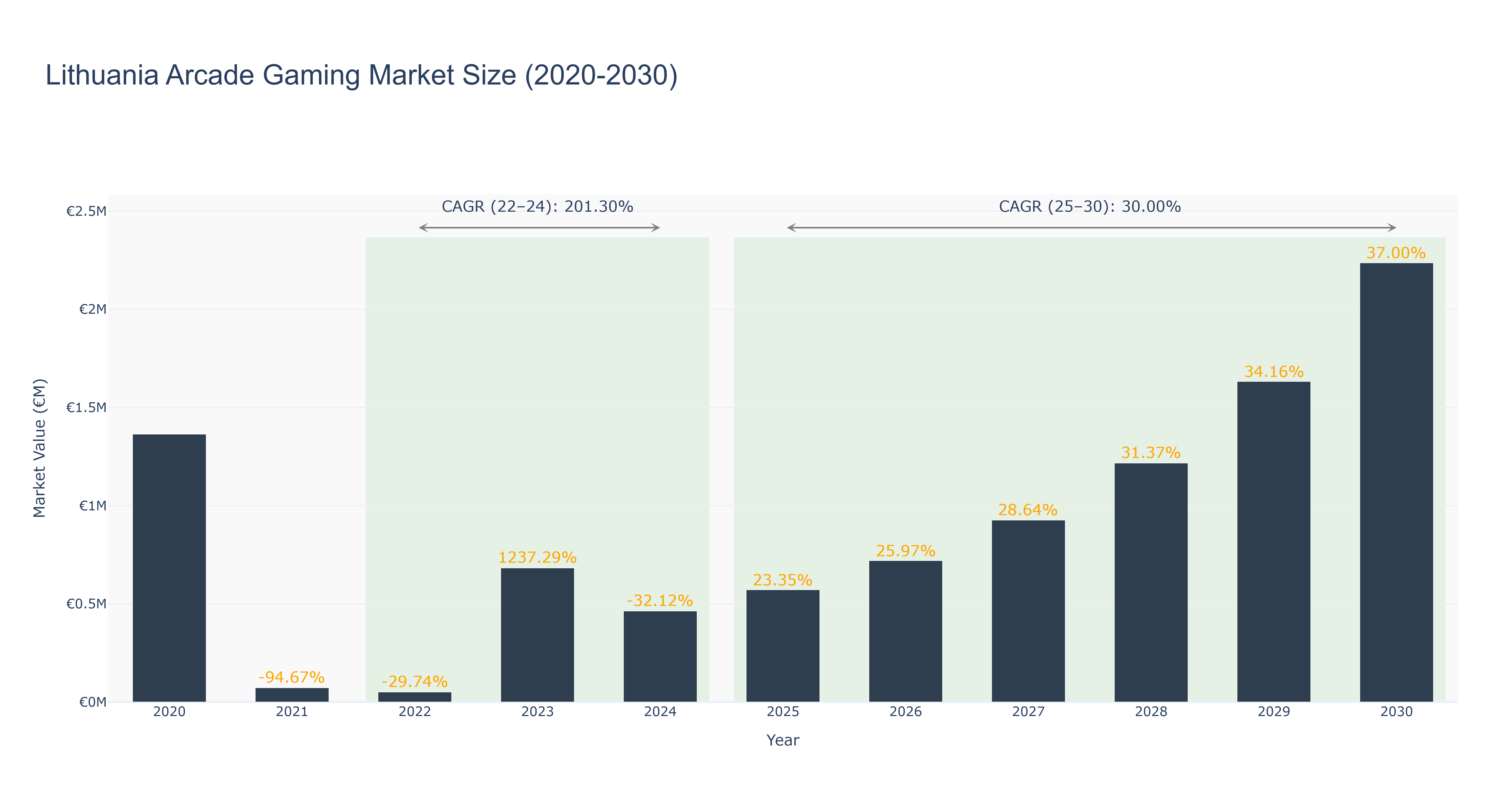Click the 2030 market value bar
This screenshot has height=810, width=1512.
1396,482
